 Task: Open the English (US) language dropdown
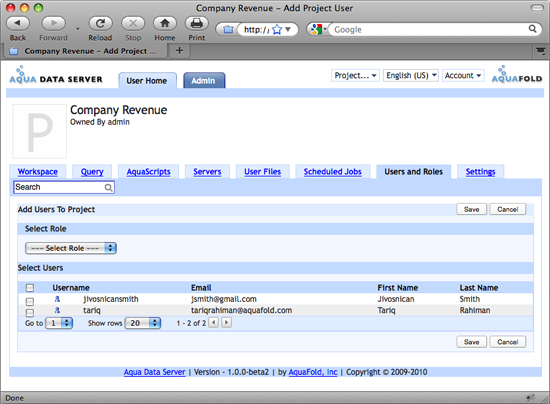(411, 75)
